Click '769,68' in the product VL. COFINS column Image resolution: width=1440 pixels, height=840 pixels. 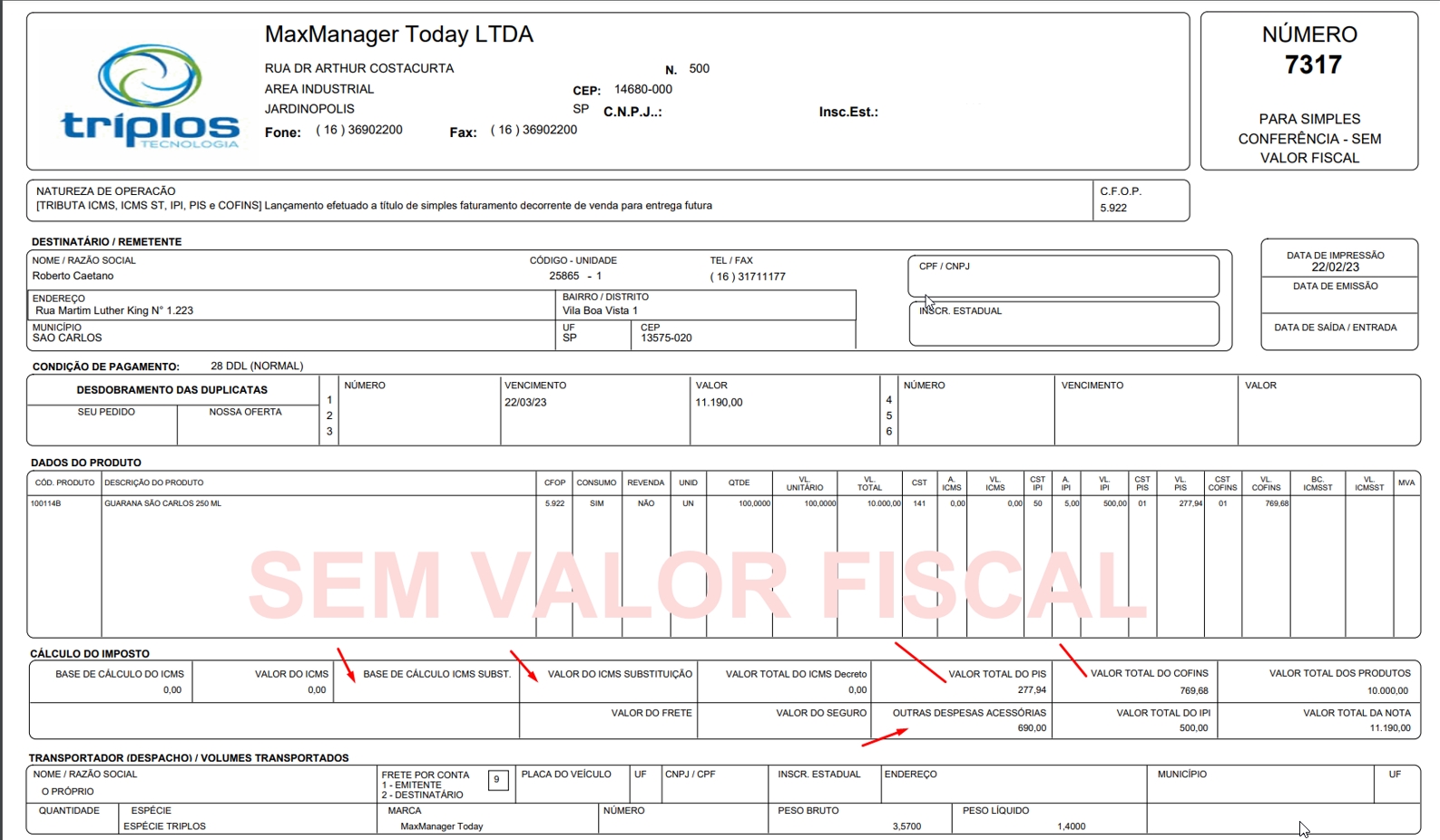pyautogui.click(x=1277, y=503)
